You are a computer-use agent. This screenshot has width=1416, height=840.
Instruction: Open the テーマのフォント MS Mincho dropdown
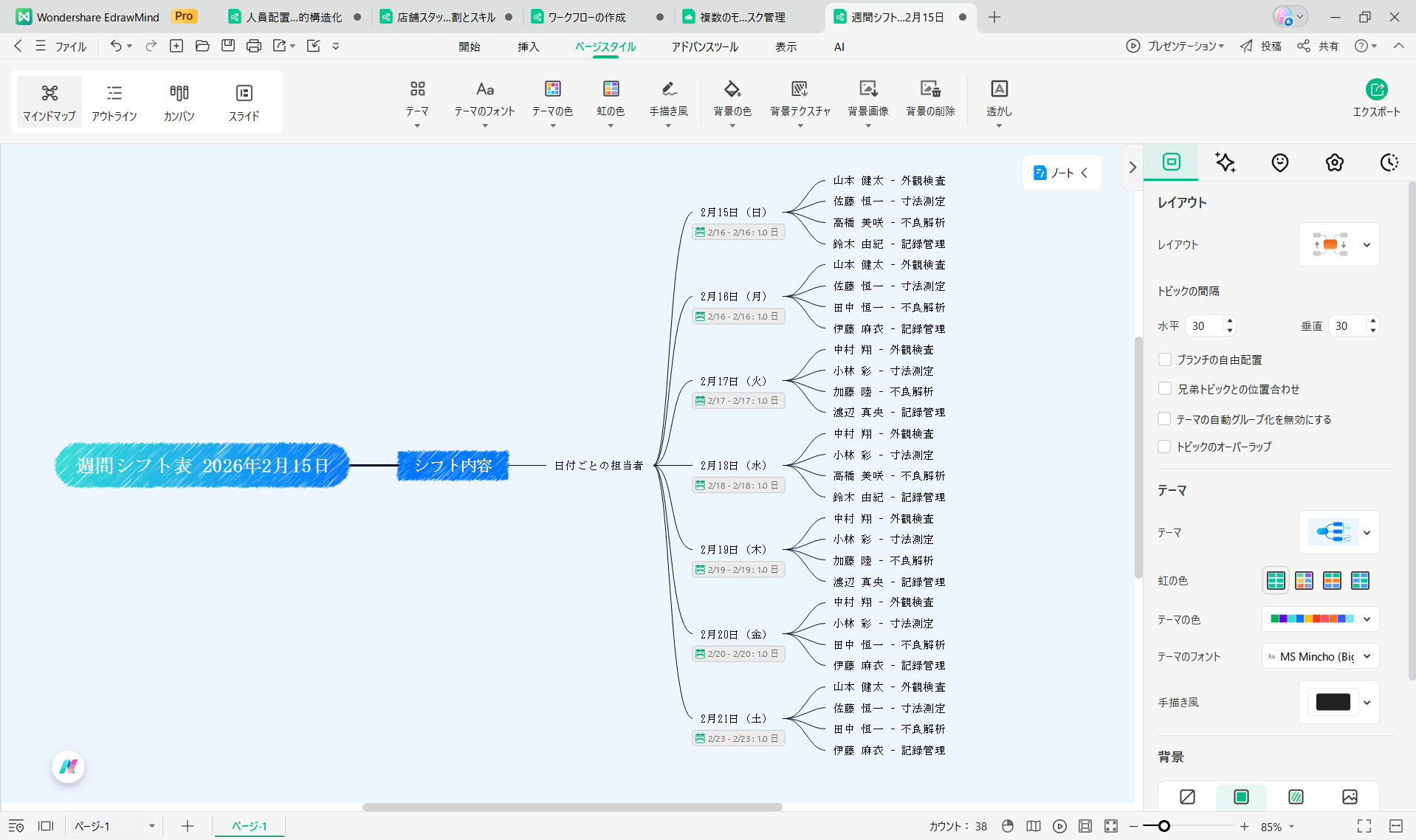(x=1319, y=656)
